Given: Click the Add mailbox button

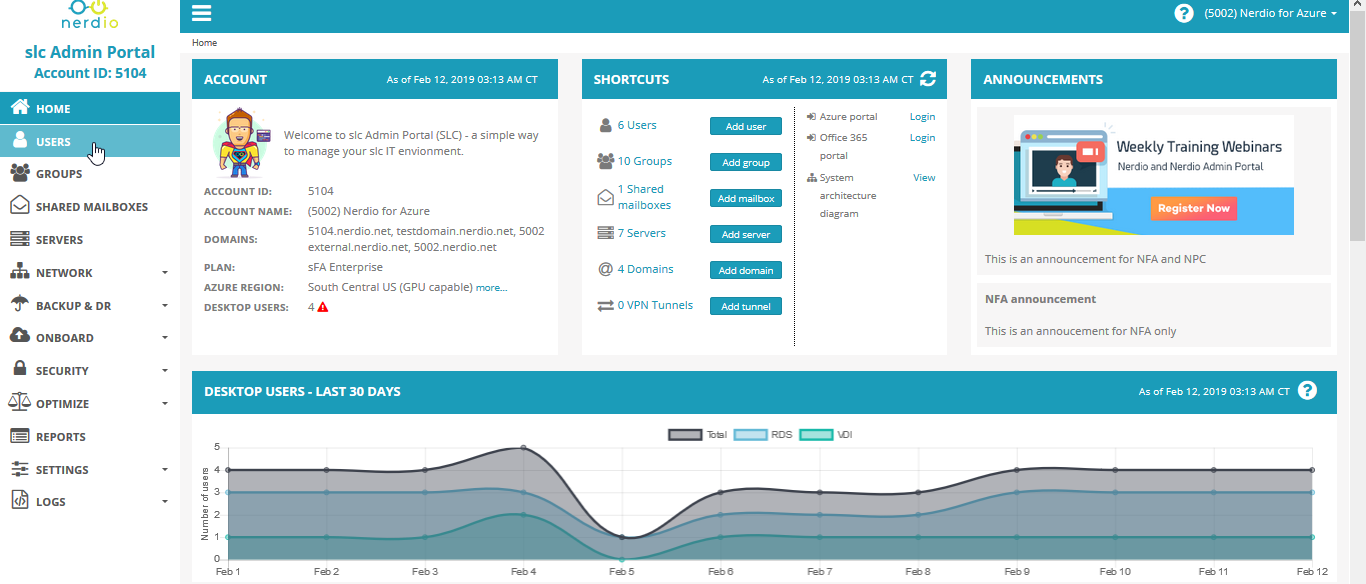Looking at the screenshot, I should (x=746, y=198).
